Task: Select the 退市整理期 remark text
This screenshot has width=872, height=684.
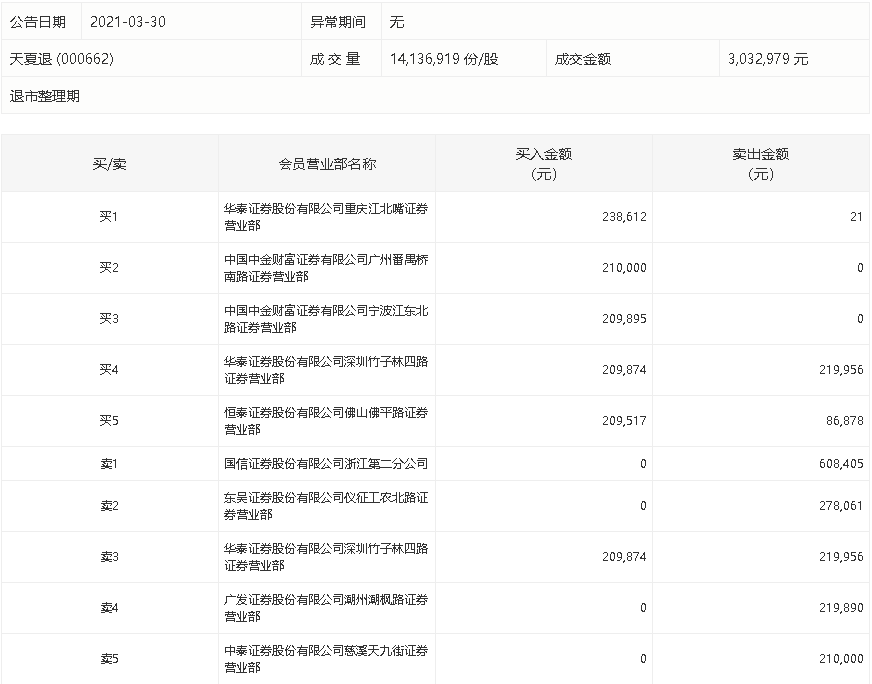Action: [44, 96]
